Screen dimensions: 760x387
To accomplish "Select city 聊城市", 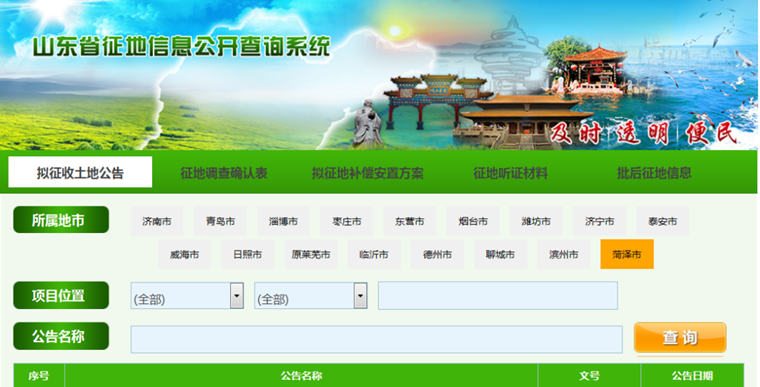I will (500, 254).
